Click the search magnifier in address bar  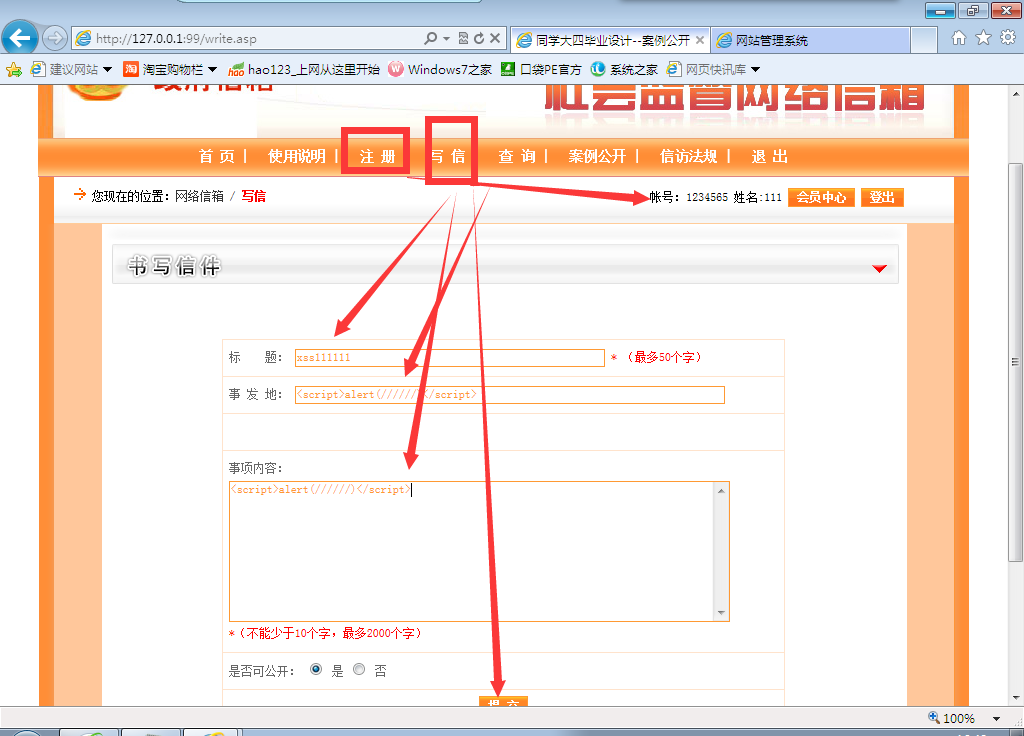pos(430,39)
